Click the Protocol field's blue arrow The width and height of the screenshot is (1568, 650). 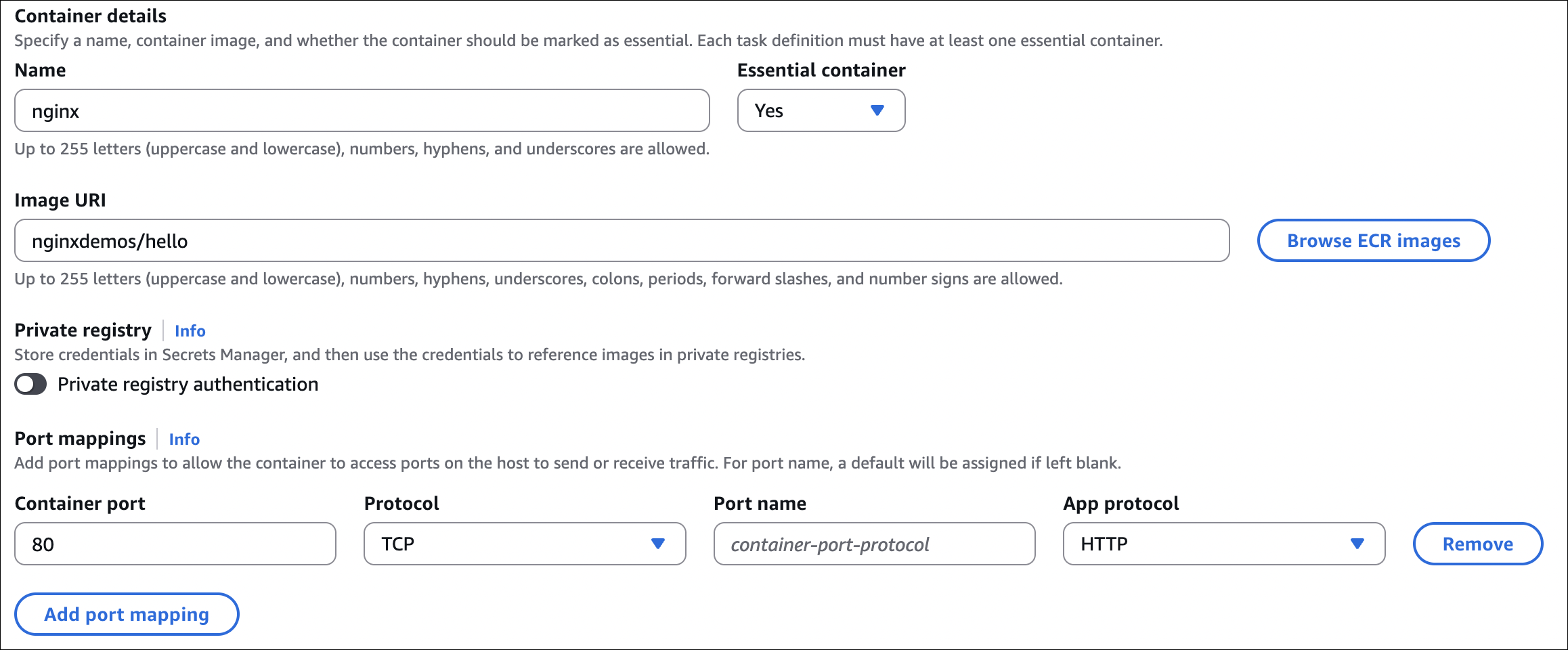coord(657,544)
